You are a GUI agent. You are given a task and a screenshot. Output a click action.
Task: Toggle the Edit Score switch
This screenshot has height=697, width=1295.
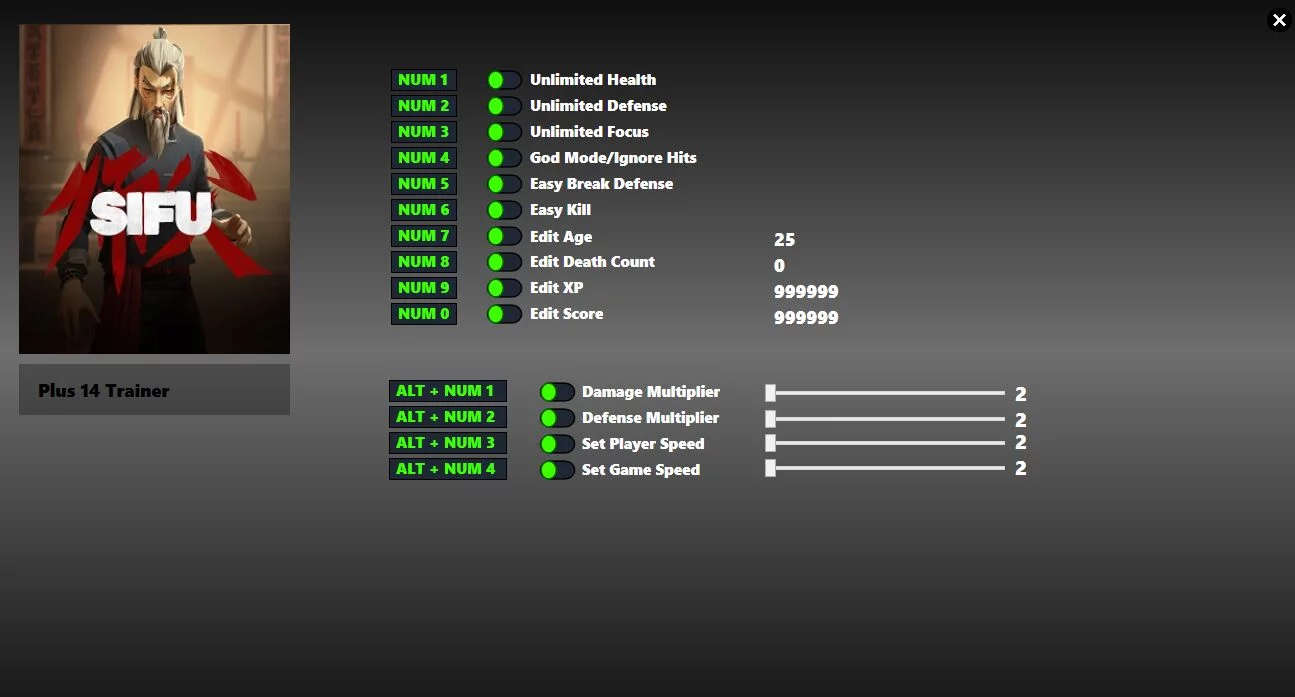point(504,314)
